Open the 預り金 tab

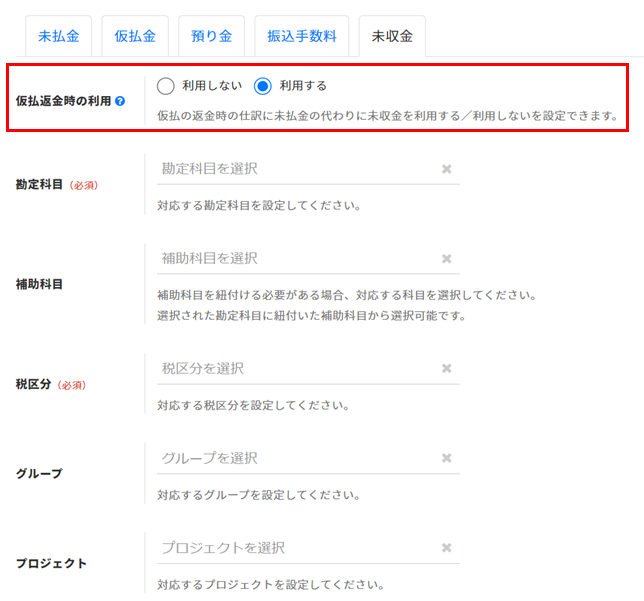coord(211,36)
